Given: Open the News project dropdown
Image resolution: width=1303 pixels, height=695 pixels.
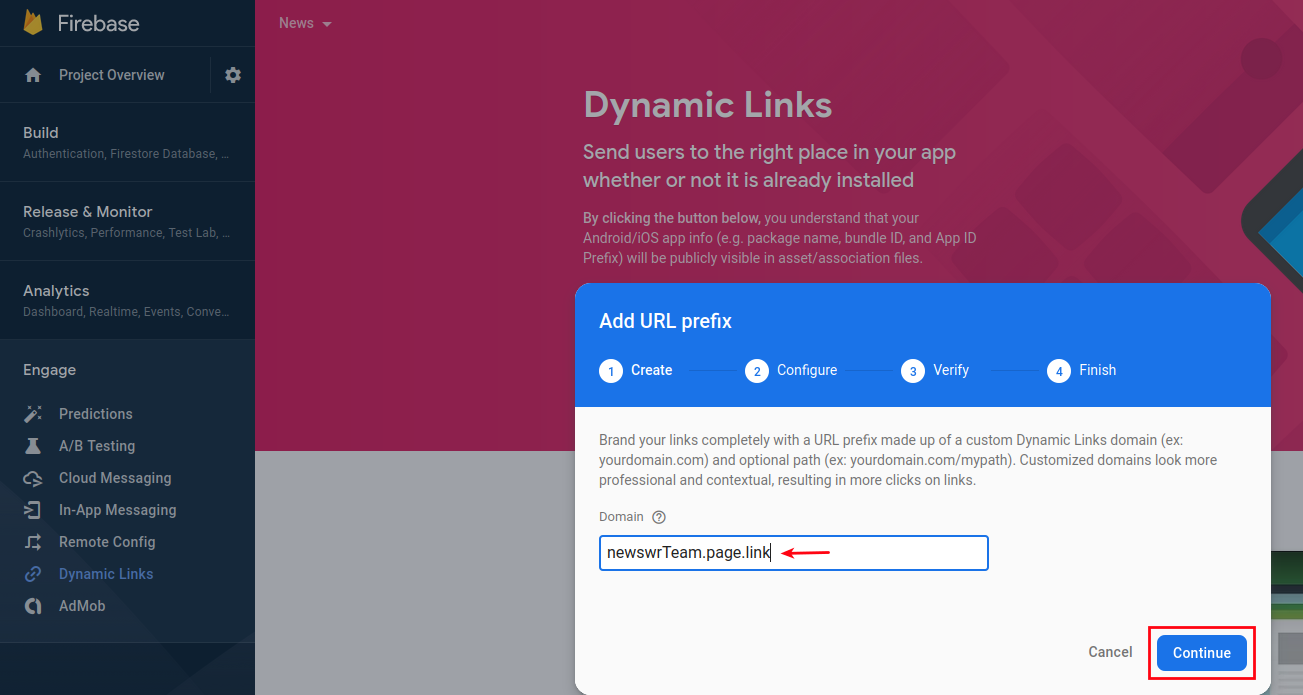Looking at the screenshot, I should click(x=305, y=23).
